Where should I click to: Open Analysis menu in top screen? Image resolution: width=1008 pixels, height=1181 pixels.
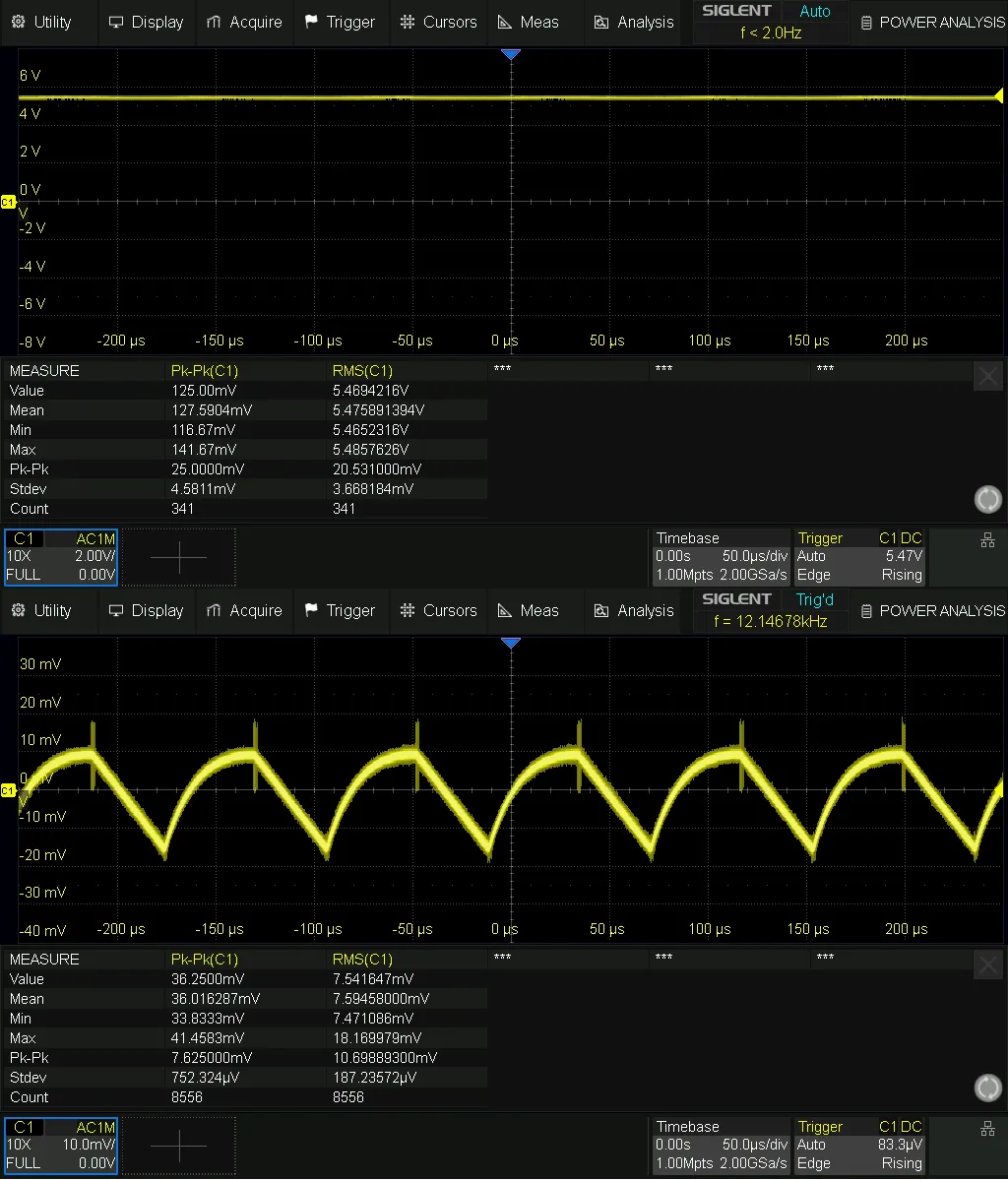tap(634, 22)
